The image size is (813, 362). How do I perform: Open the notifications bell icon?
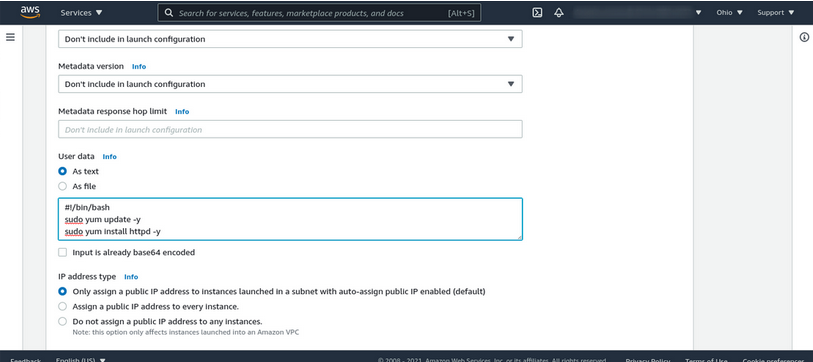pyautogui.click(x=559, y=12)
